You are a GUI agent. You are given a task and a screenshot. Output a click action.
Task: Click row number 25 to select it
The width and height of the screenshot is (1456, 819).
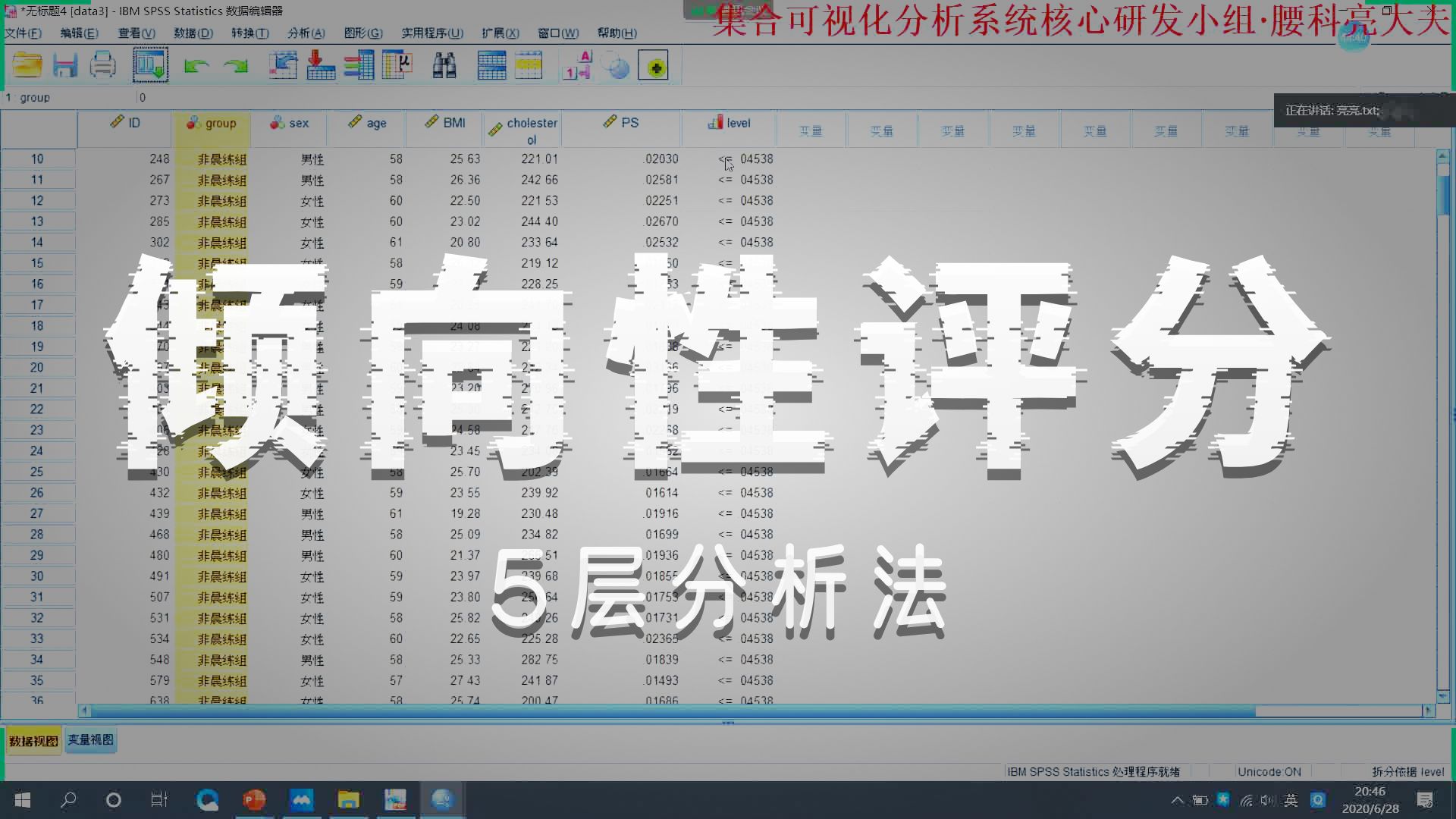coord(38,471)
